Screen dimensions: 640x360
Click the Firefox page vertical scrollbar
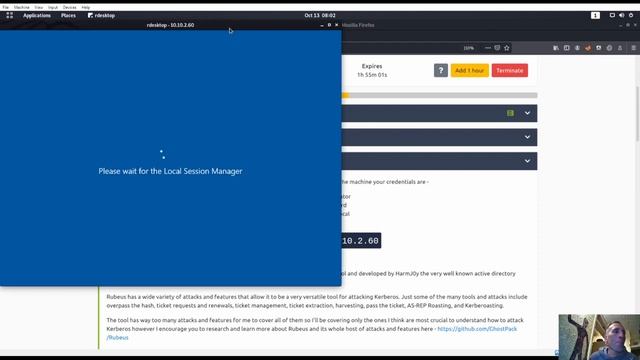point(637,114)
